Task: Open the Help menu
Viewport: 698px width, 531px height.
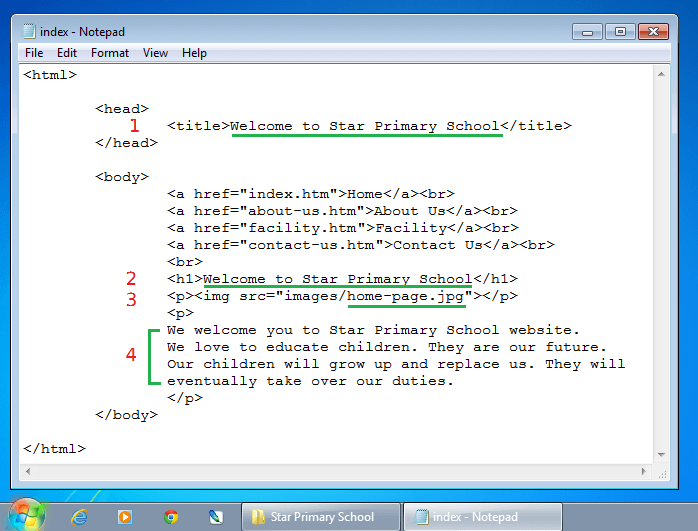Action: point(194,53)
